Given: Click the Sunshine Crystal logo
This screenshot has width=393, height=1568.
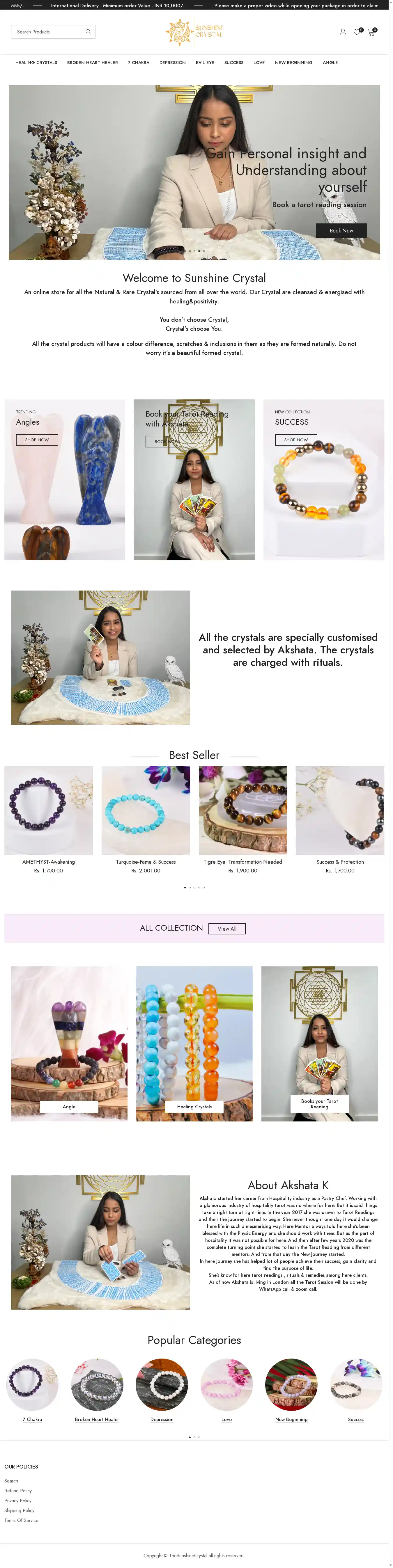Looking at the screenshot, I should coord(194,32).
